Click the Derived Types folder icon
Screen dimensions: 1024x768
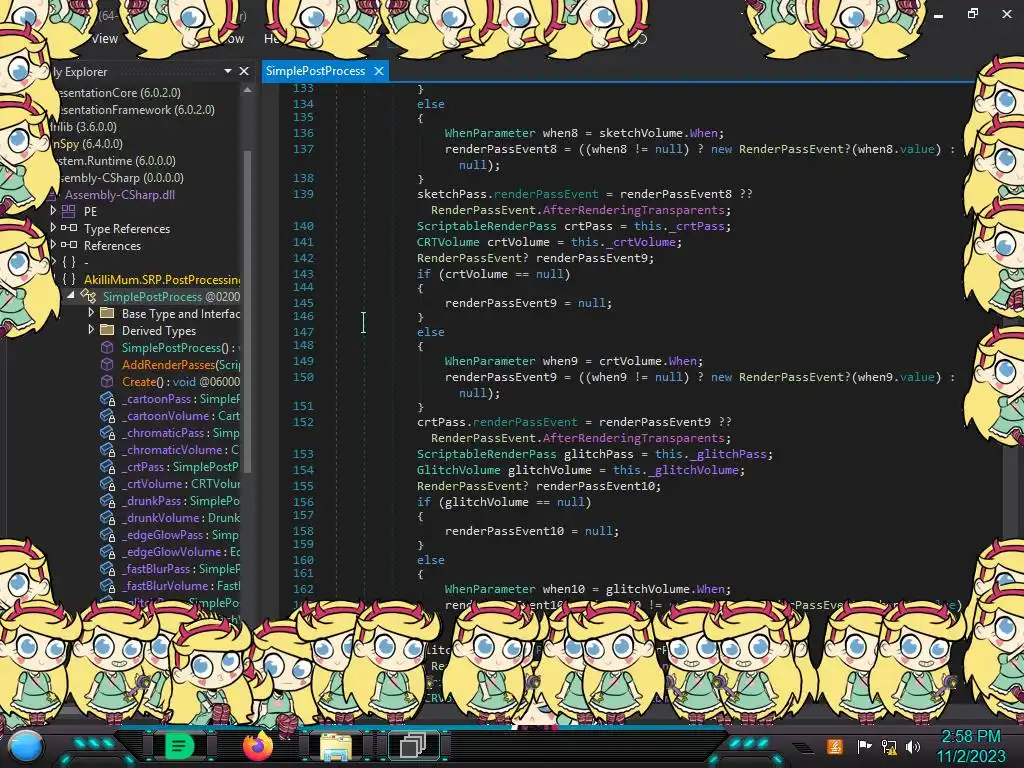point(107,330)
